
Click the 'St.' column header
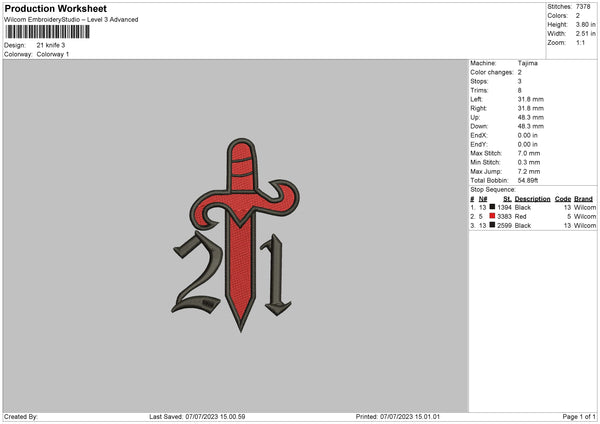[507, 199]
